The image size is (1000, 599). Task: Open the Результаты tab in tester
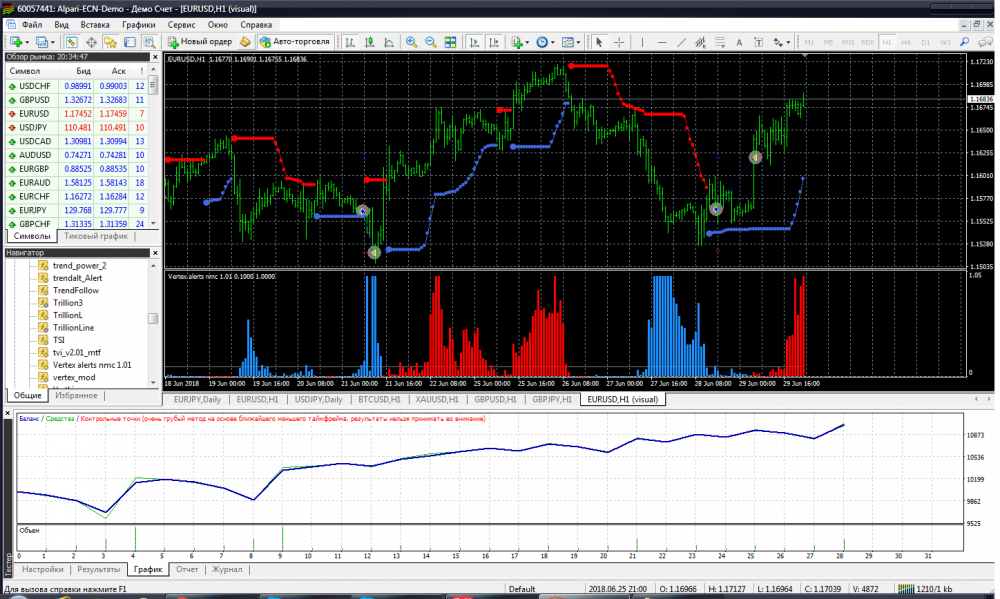click(98, 569)
